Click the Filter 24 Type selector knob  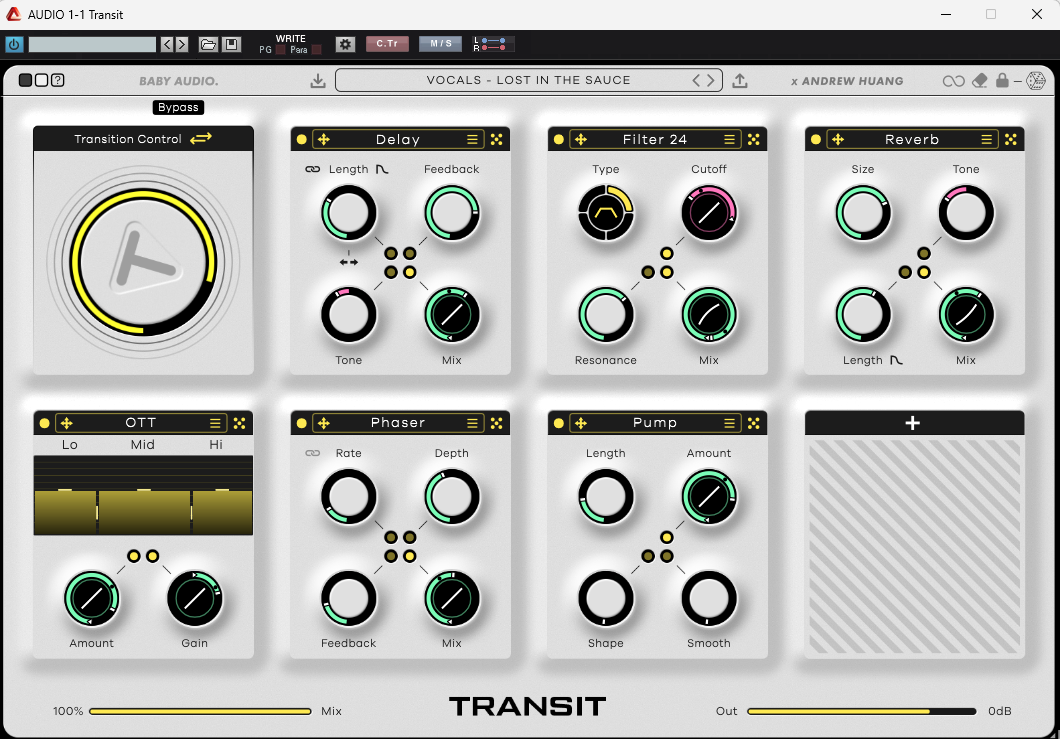click(606, 213)
